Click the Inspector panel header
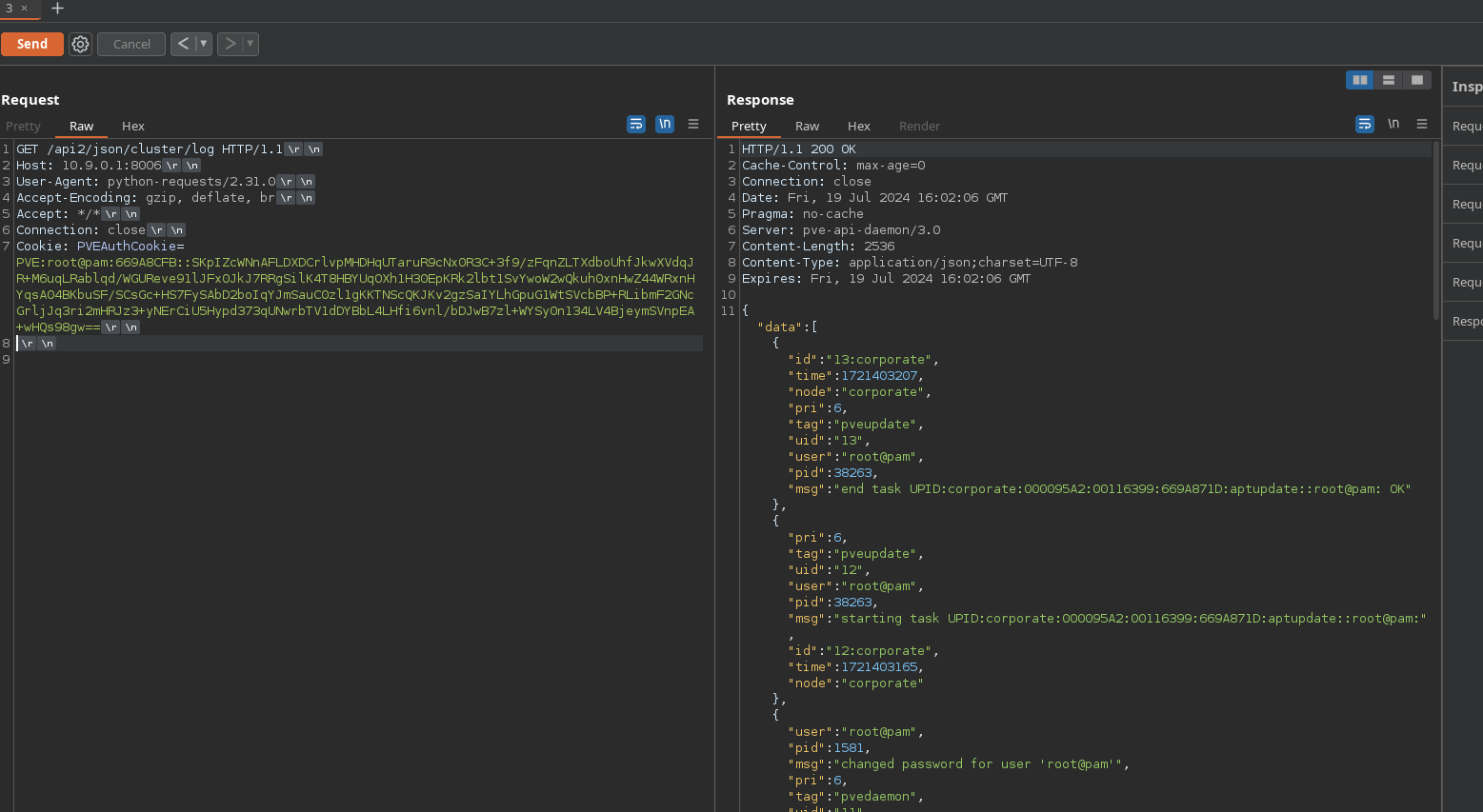This screenshot has height=812, width=1483. pos(1465,87)
